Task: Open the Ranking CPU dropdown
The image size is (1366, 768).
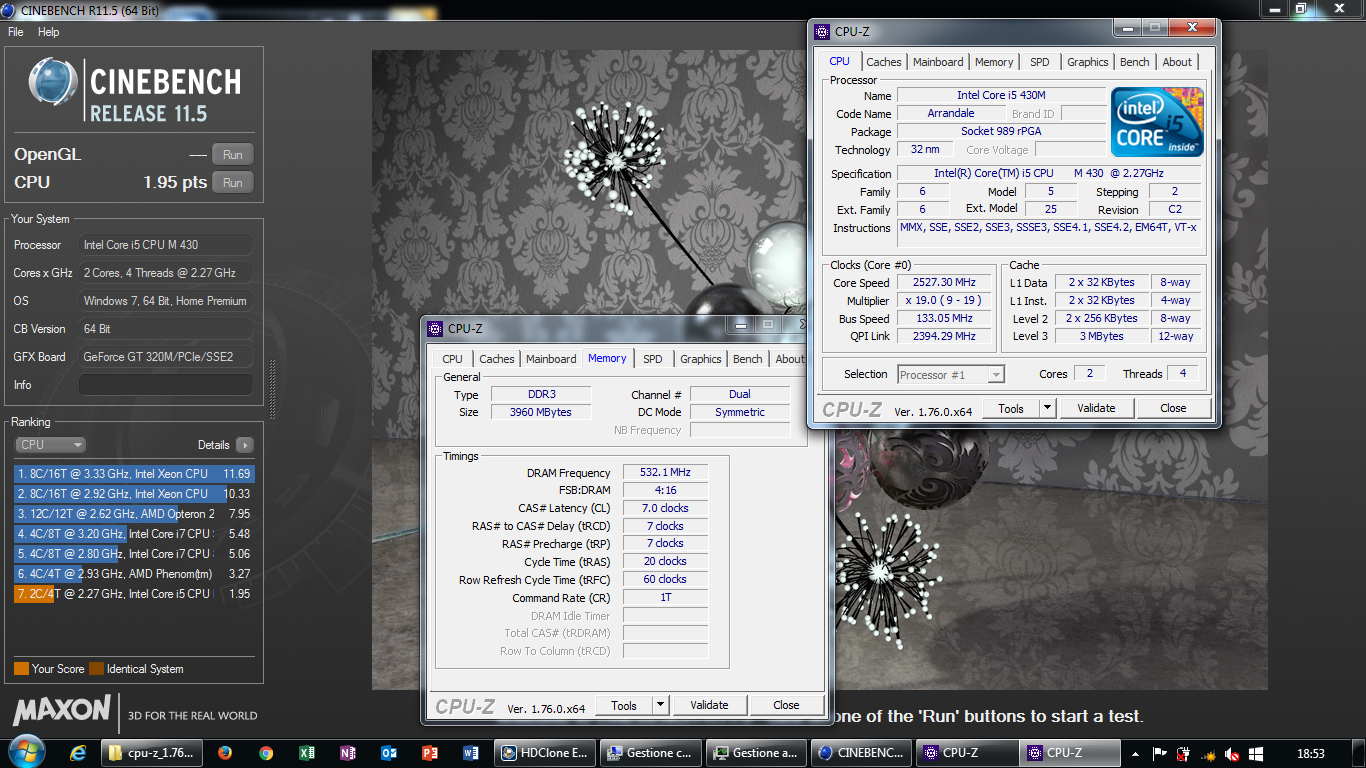Action: tap(50, 445)
